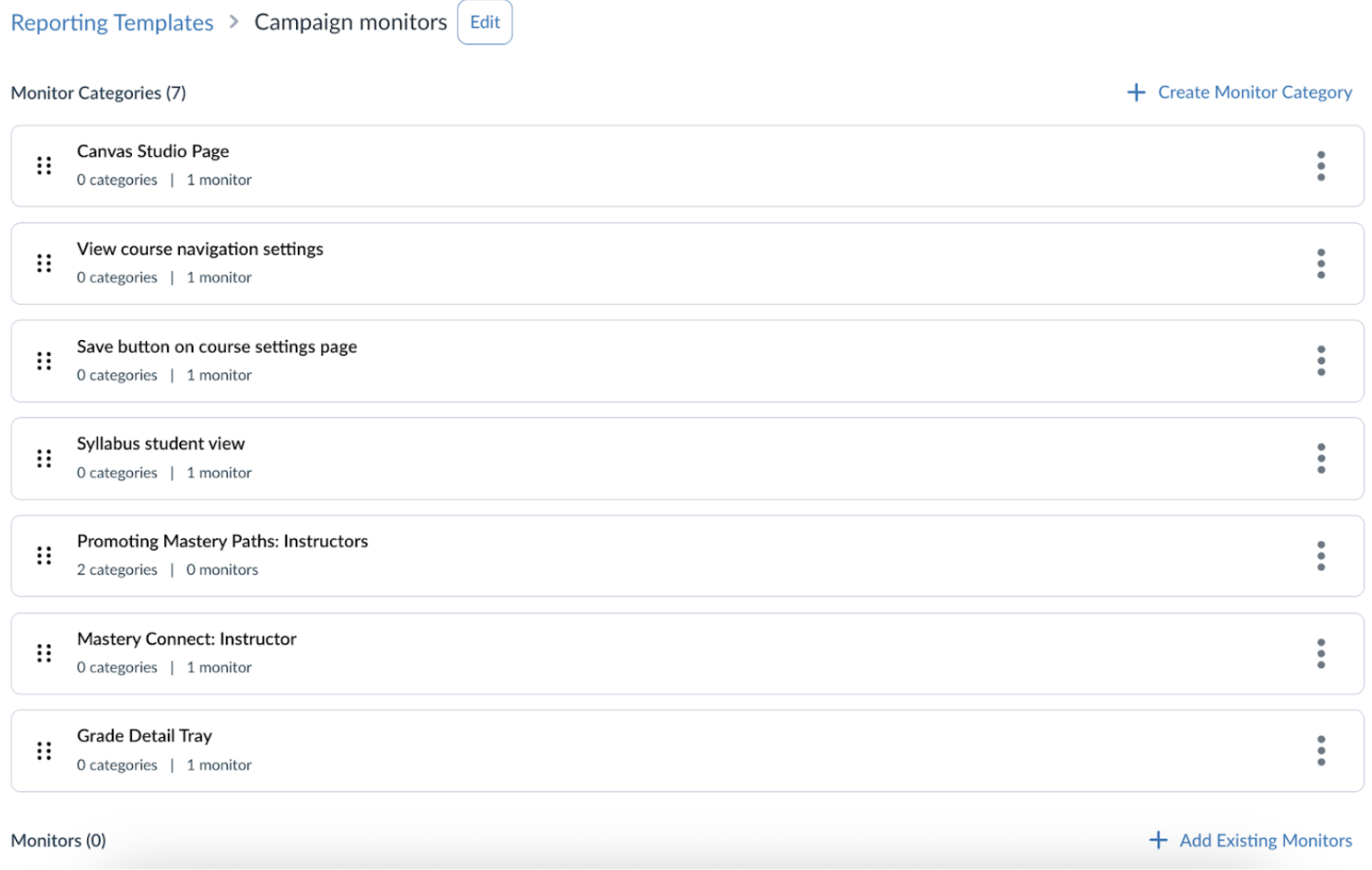Viewport: 1372px width, 870px height.
Task: Open the Reporting Templates breadcrumb link
Action: point(111,22)
